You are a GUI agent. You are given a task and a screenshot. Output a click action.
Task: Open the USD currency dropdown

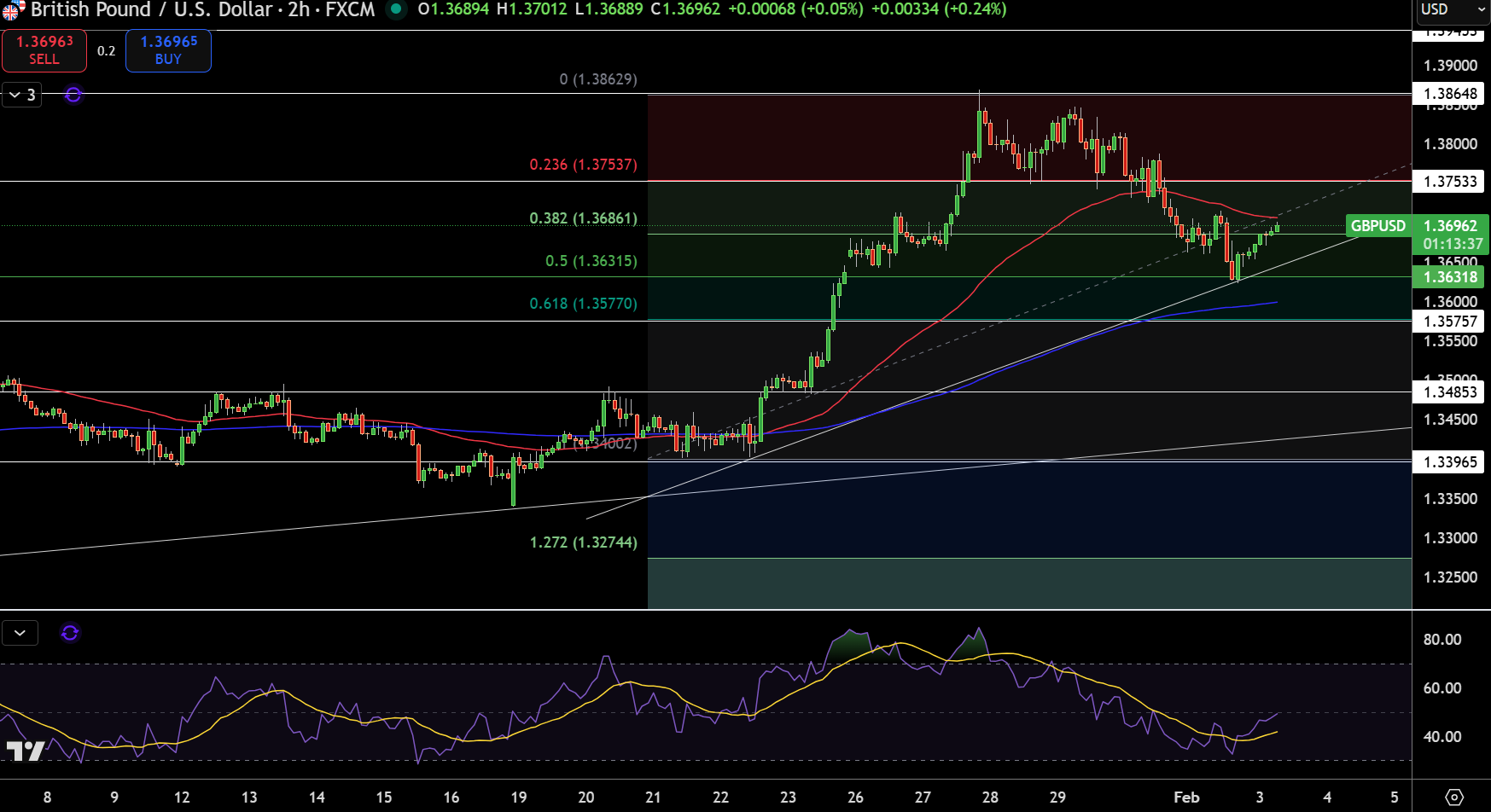1452,10
